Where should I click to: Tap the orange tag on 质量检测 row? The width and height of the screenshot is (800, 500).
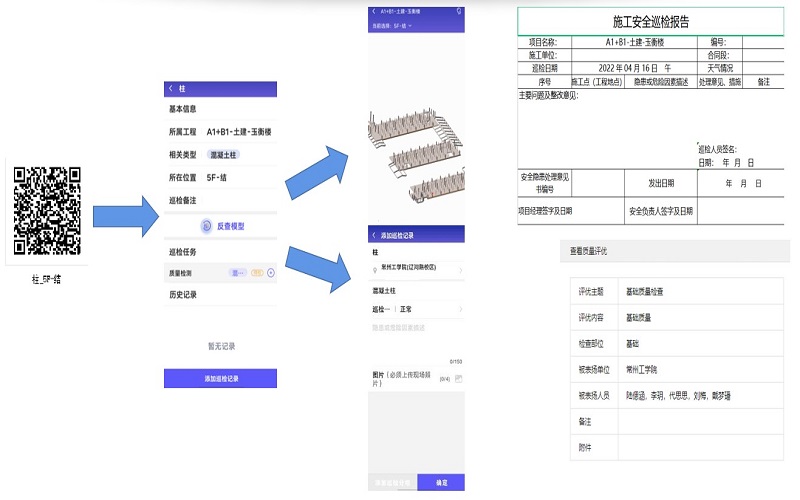point(257,273)
